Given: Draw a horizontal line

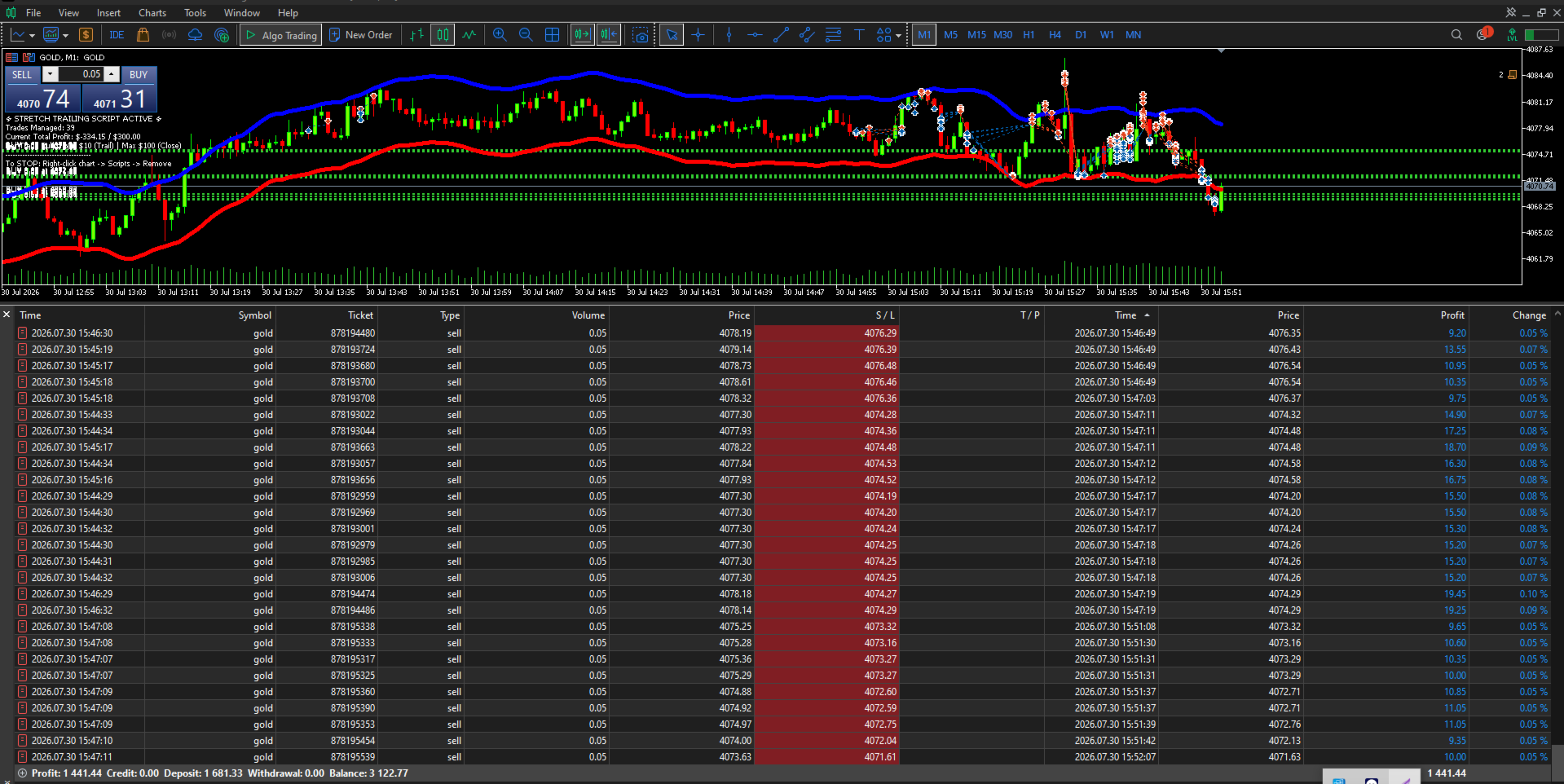Looking at the screenshot, I should click(755, 35).
